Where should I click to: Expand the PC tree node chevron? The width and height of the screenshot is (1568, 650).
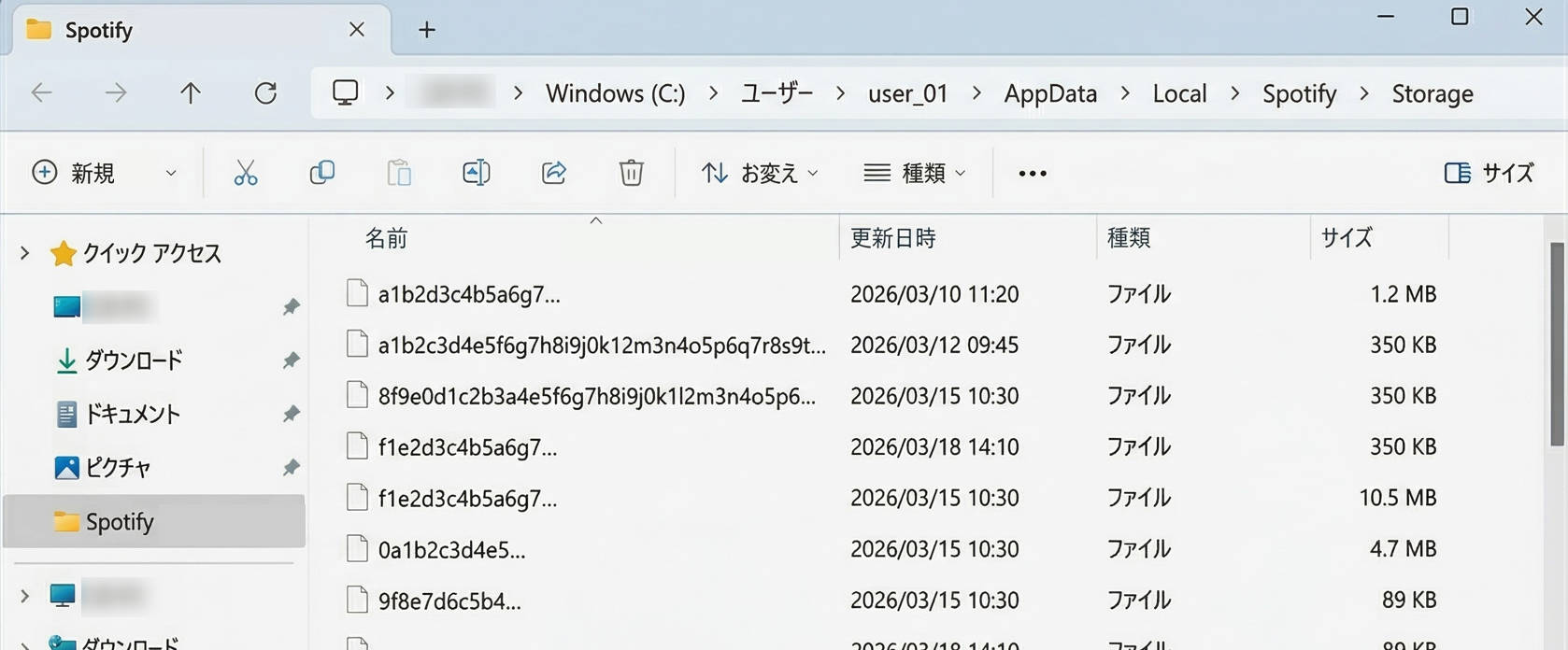click(x=25, y=595)
